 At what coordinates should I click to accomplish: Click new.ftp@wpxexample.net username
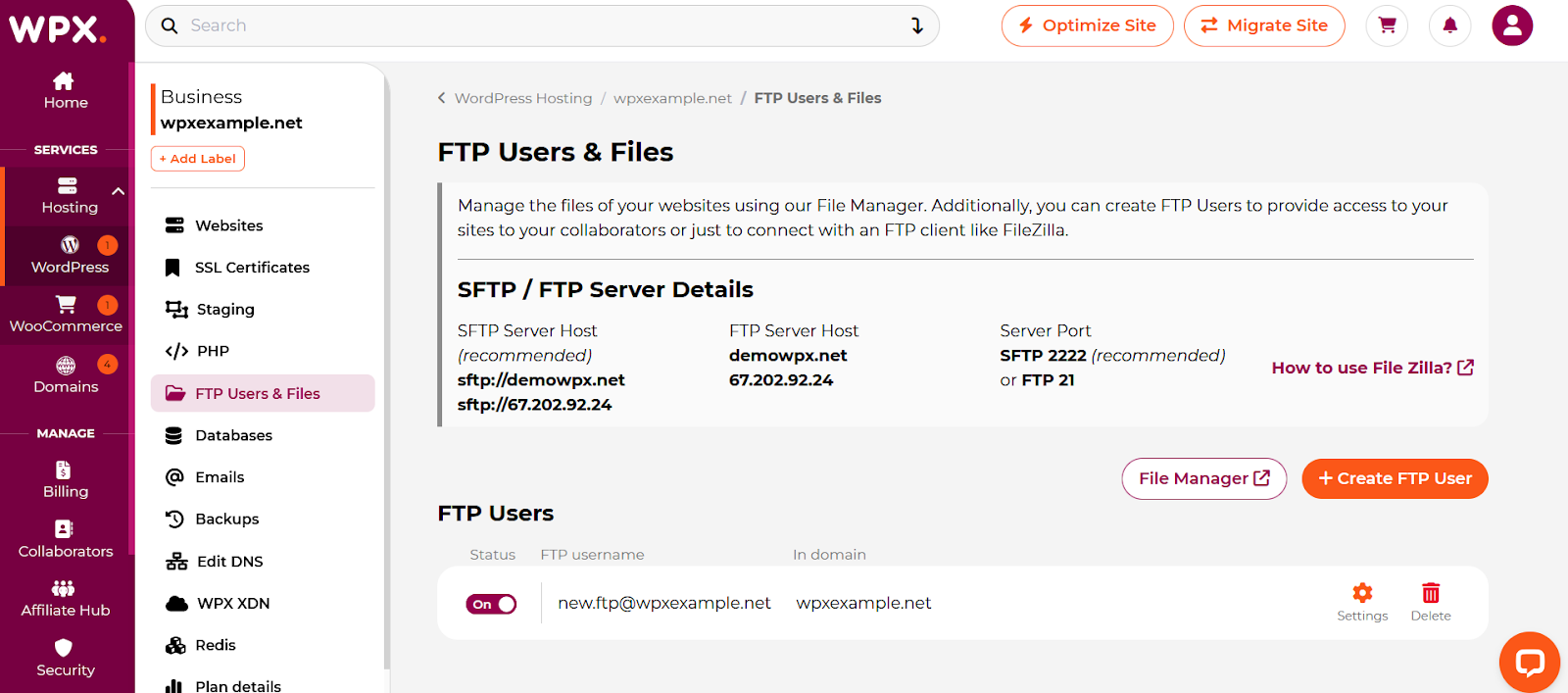coord(664,603)
